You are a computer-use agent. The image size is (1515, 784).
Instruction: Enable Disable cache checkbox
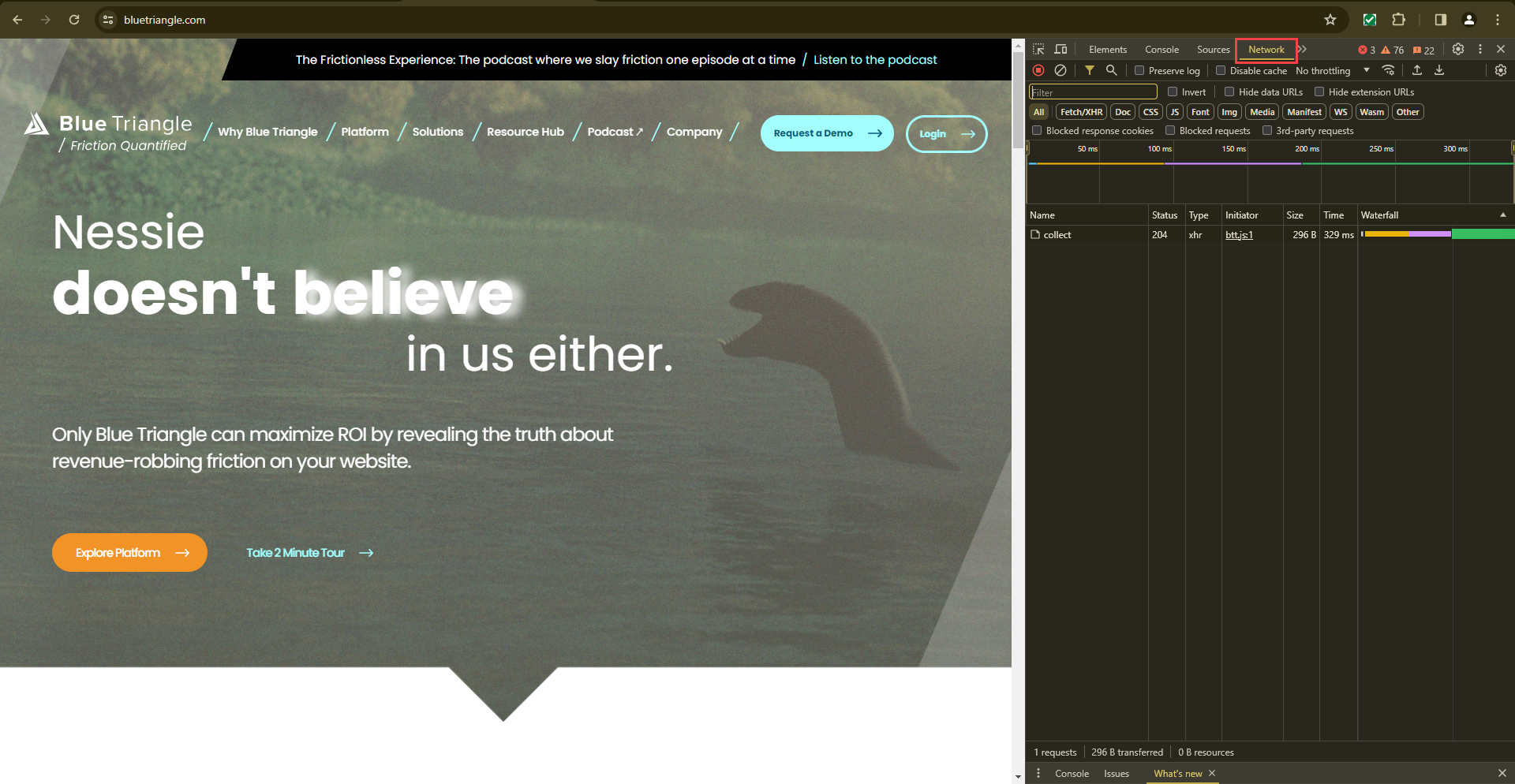1221,70
